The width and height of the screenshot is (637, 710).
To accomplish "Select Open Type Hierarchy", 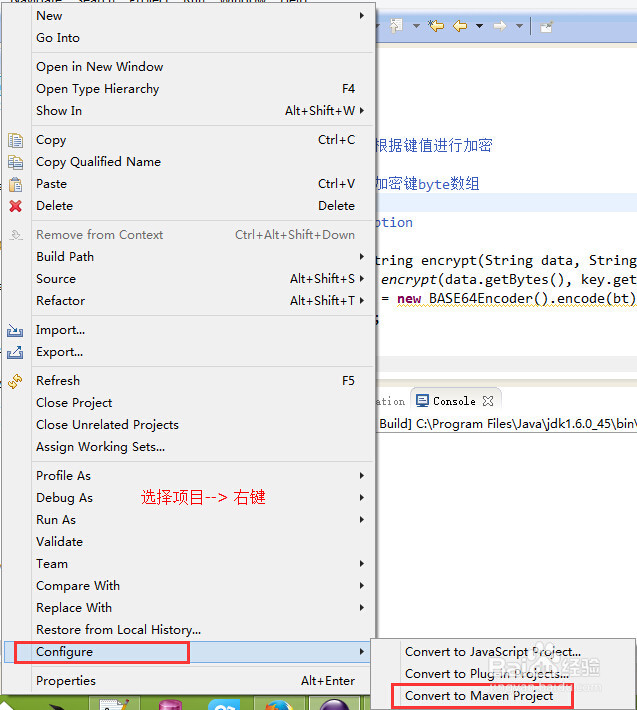I will [x=189, y=89].
